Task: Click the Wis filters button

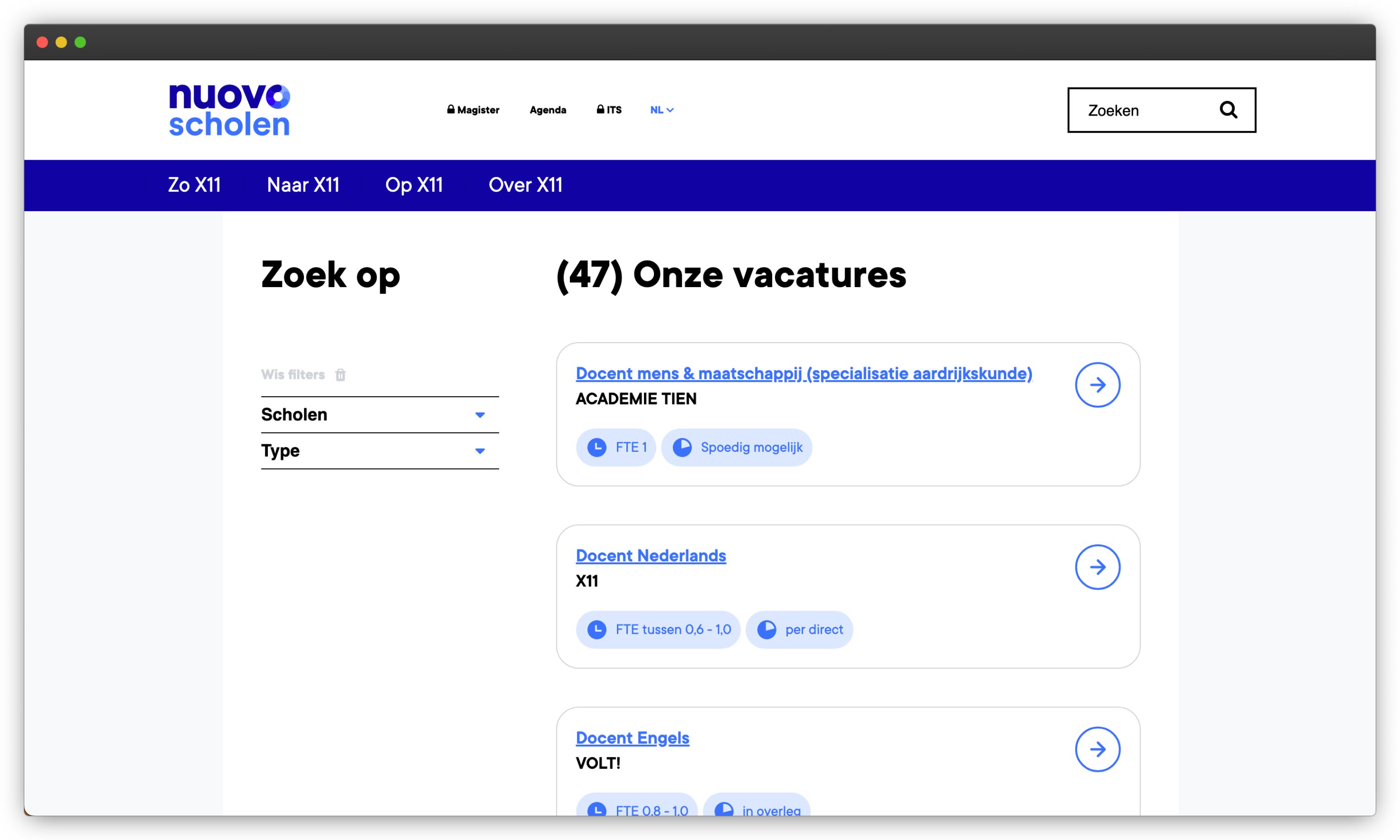Action: (303, 375)
